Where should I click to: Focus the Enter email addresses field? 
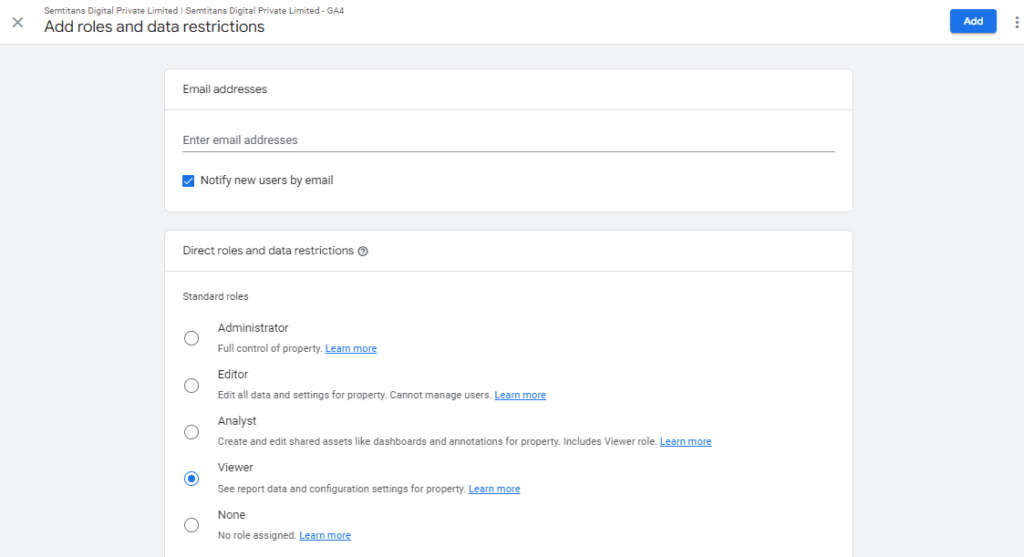509,140
